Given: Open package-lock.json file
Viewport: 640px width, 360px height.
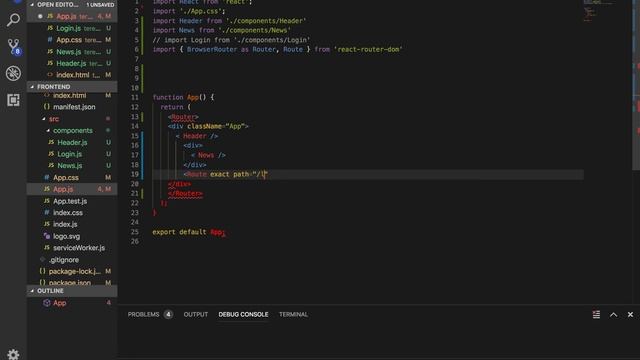Looking at the screenshot, I should click(x=72, y=271).
